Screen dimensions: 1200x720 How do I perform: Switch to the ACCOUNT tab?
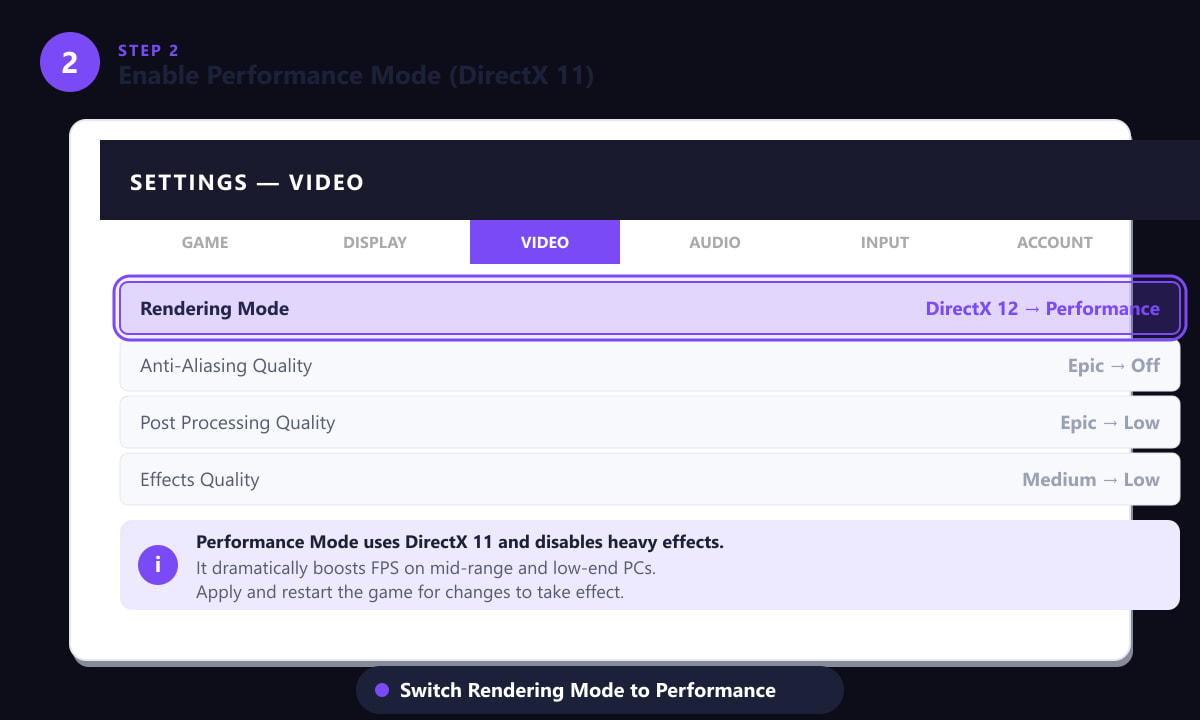[x=1055, y=242]
